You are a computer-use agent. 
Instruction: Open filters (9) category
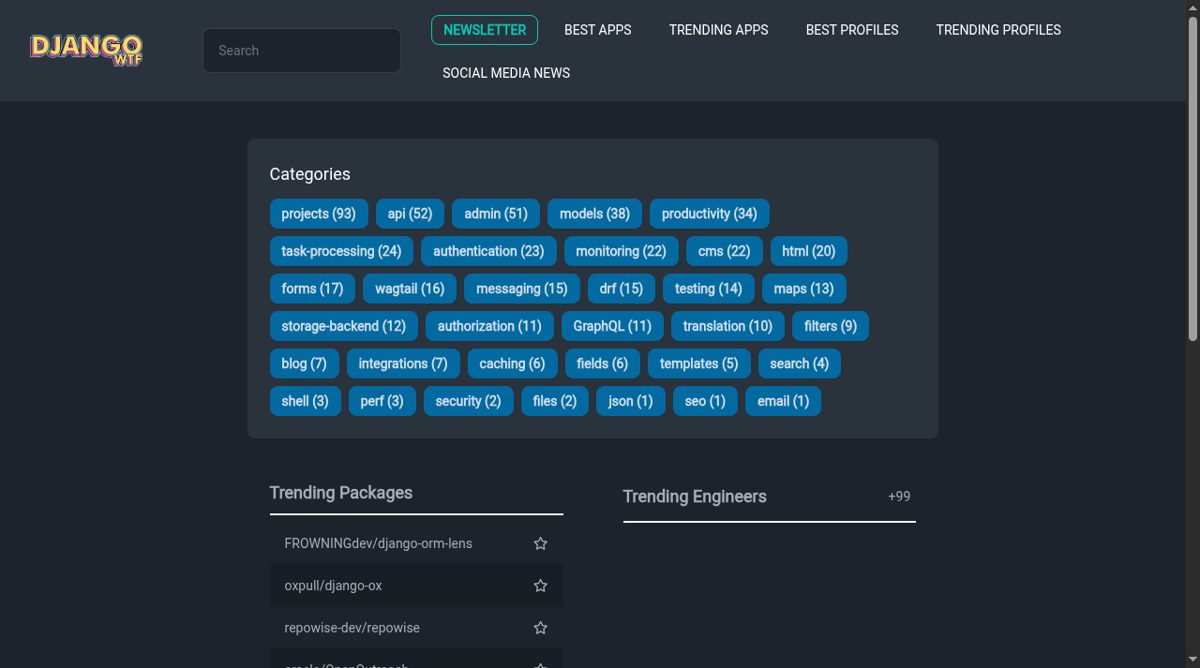[830, 326]
